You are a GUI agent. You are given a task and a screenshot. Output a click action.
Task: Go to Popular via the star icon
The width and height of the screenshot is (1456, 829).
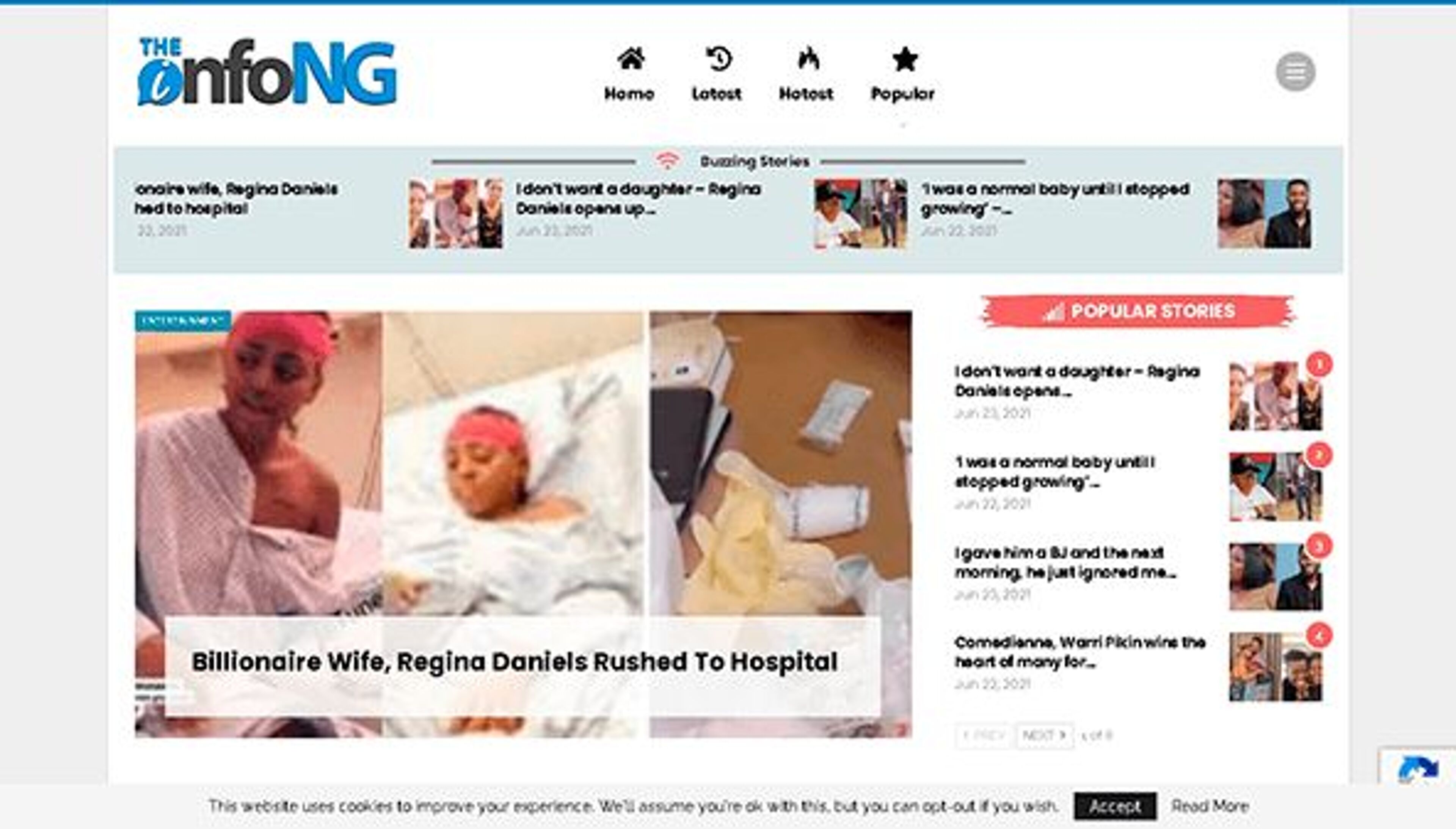[x=904, y=59]
